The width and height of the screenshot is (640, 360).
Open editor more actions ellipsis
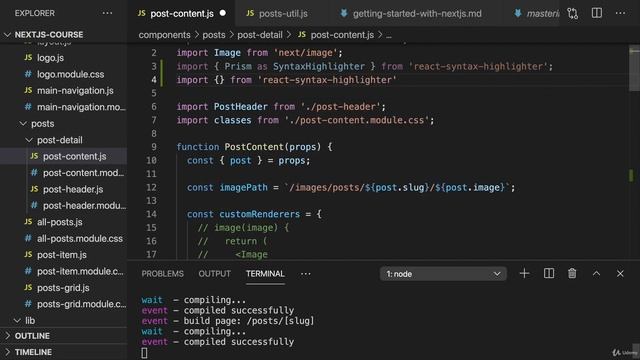(x=620, y=13)
